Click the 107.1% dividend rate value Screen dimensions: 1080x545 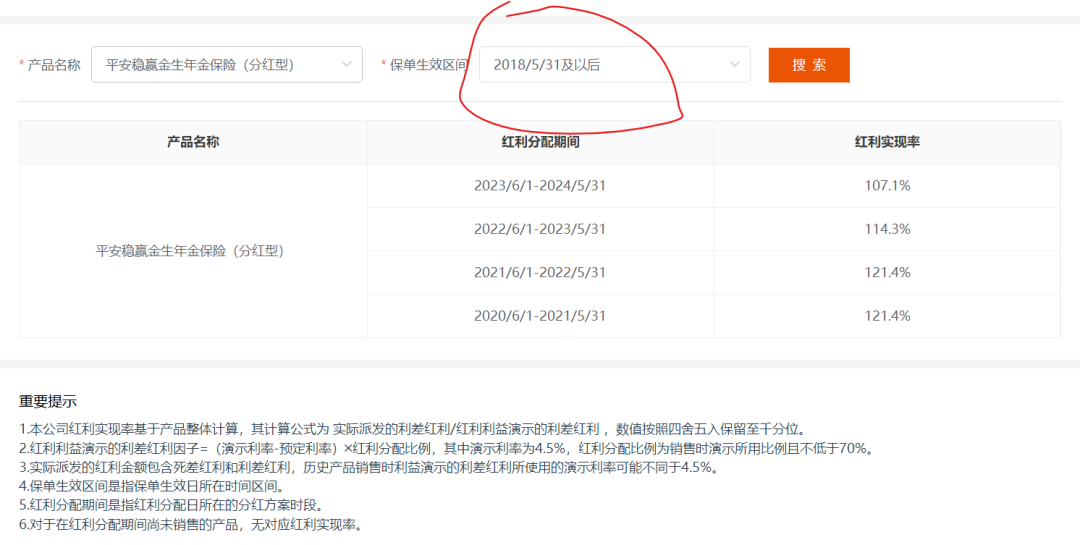coord(887,185)
